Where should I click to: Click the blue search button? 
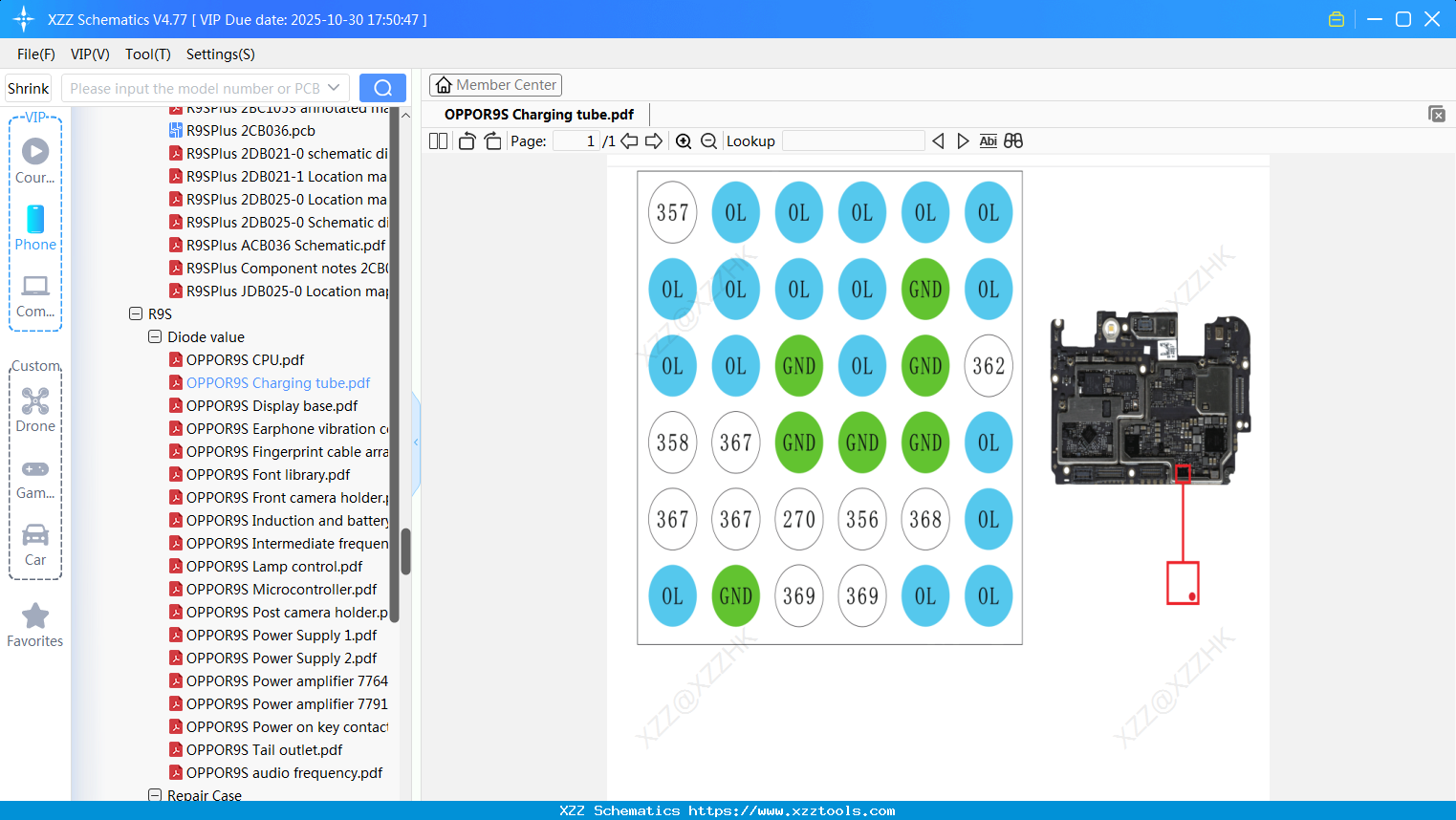pos(382,88)
